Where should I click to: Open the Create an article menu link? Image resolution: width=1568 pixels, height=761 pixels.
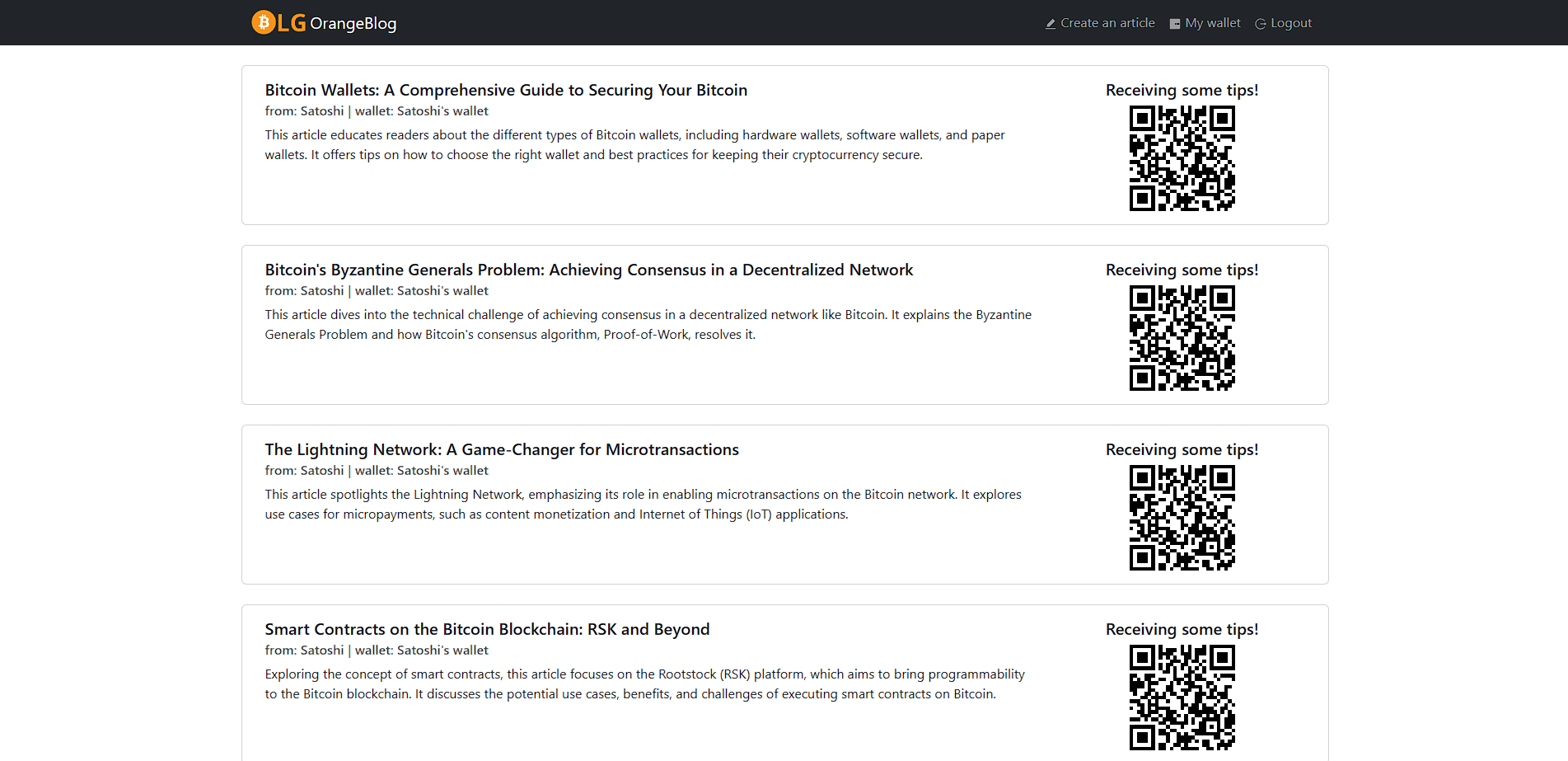(x=1100, y=23)
